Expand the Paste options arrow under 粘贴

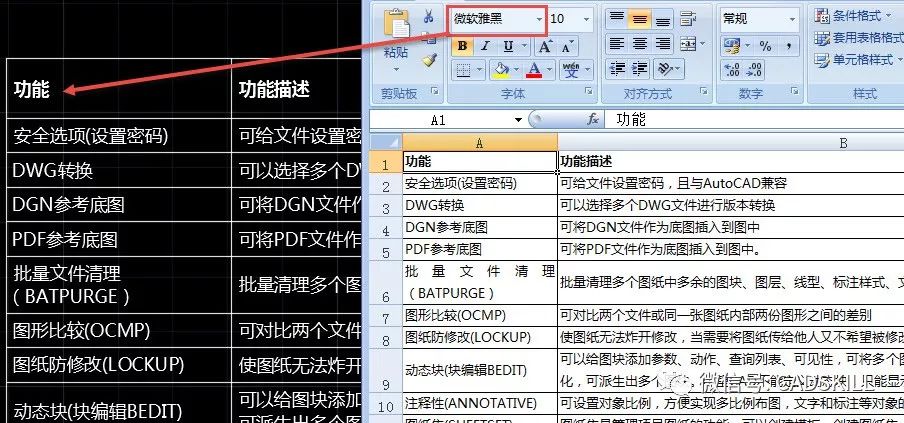[x=396, y=69]
